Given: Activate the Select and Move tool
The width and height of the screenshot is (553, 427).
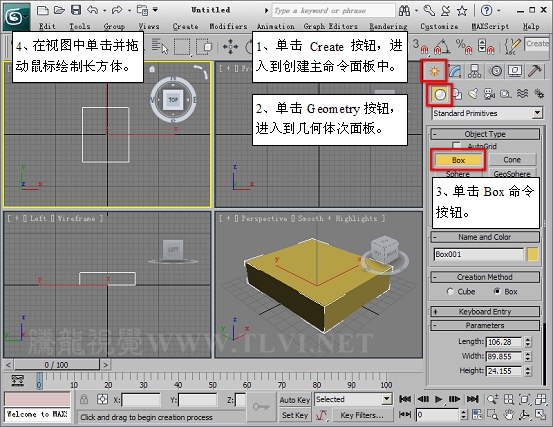Looking at the screenshot, I should point(230,47).
